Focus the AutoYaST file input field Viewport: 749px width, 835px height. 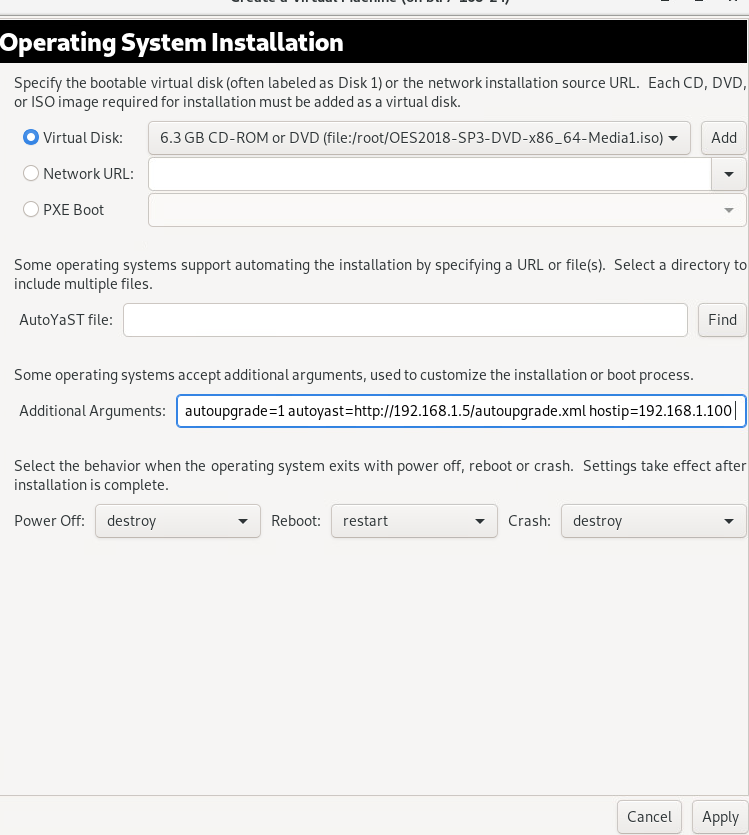pos(405,320)
